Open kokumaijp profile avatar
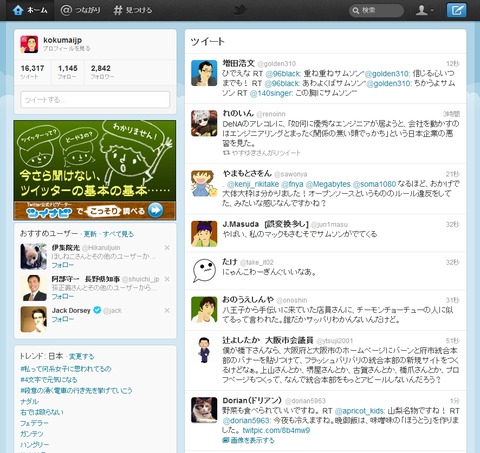This screenshot has height=453, width=480. pos(29,44)
